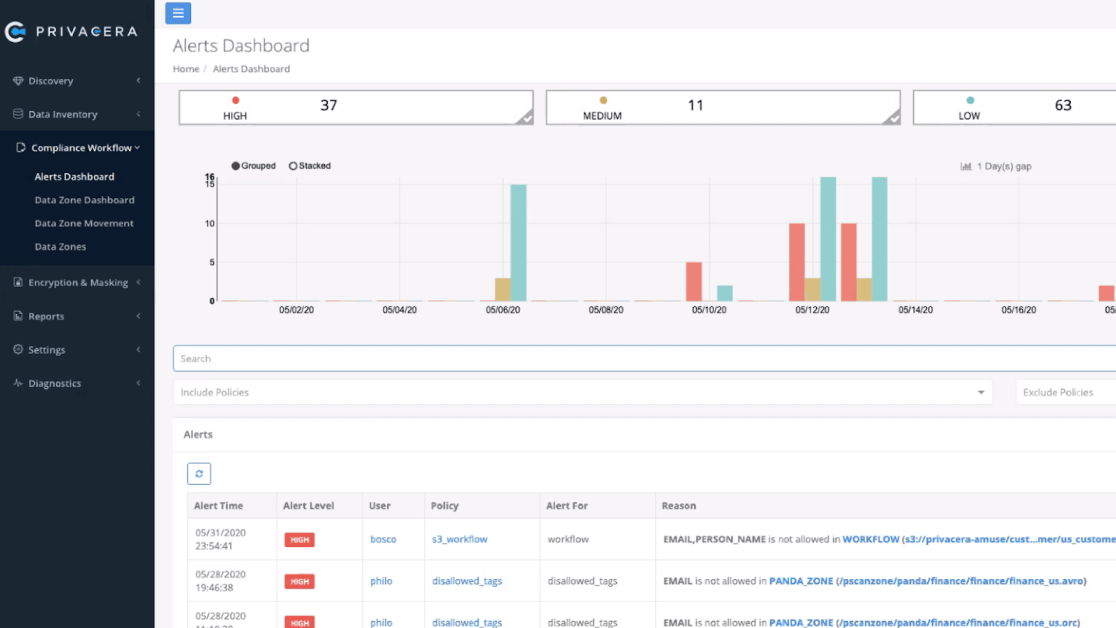The width and height of the screenshot is (1116, 628).
Task: Open the s3_workflow policy link
Action: click(459, 539)
